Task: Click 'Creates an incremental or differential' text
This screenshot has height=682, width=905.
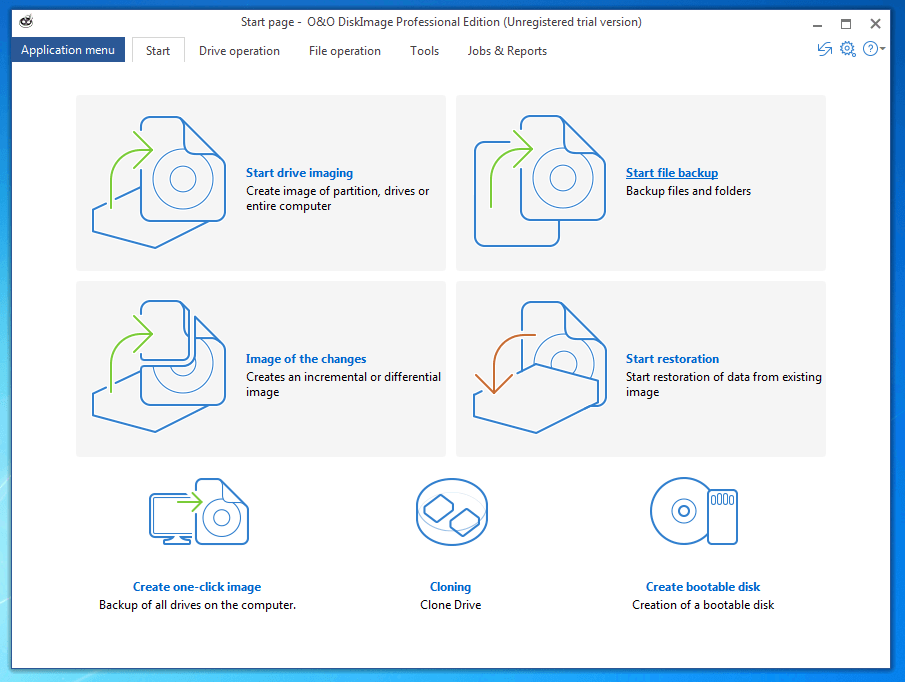Action: (343, 377)
